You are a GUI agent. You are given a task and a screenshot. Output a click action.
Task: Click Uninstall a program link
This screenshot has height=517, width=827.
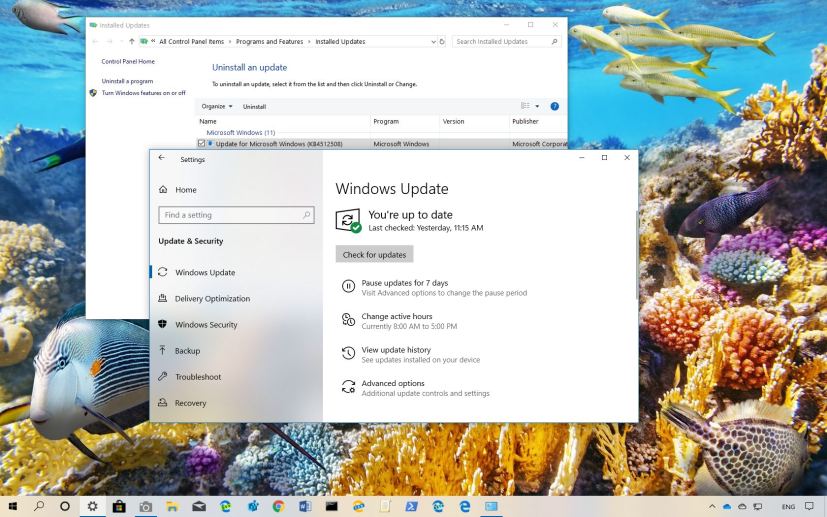[127, 81]
